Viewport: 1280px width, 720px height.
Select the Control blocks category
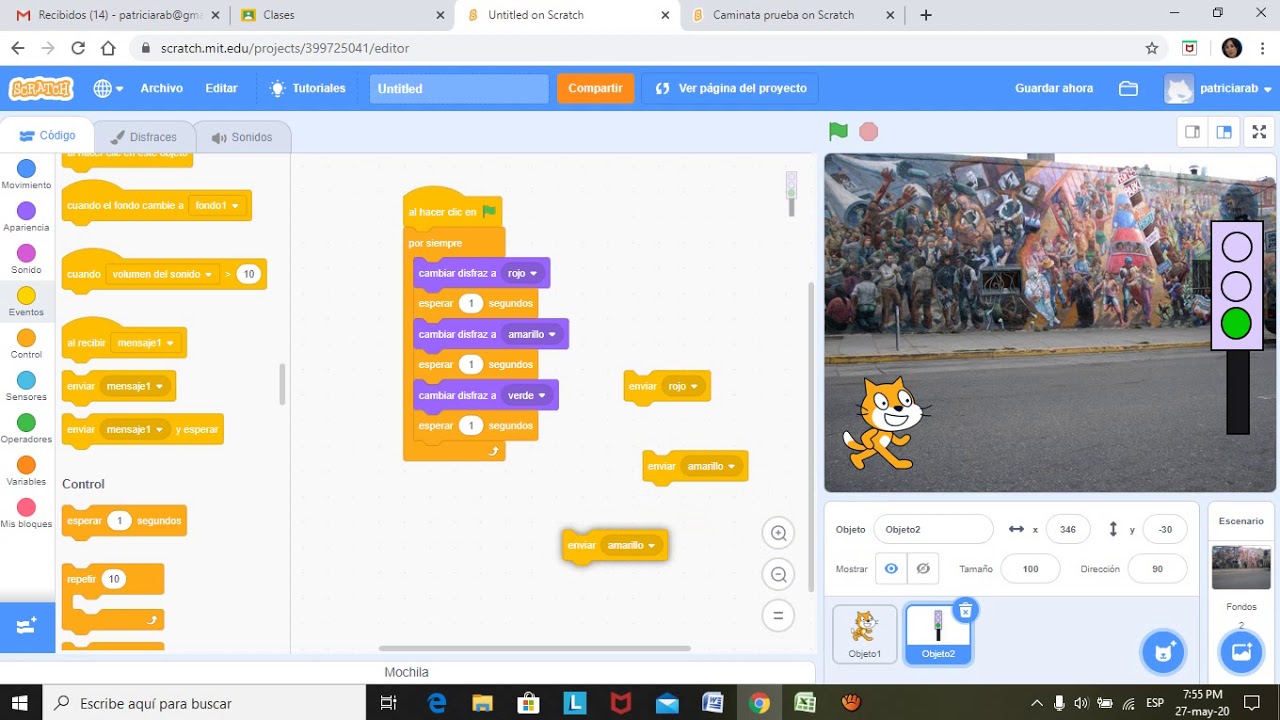26,343
